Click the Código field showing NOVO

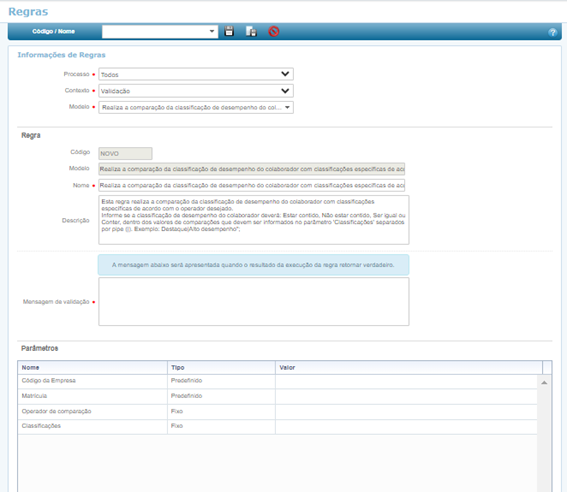tap(125, 154)
